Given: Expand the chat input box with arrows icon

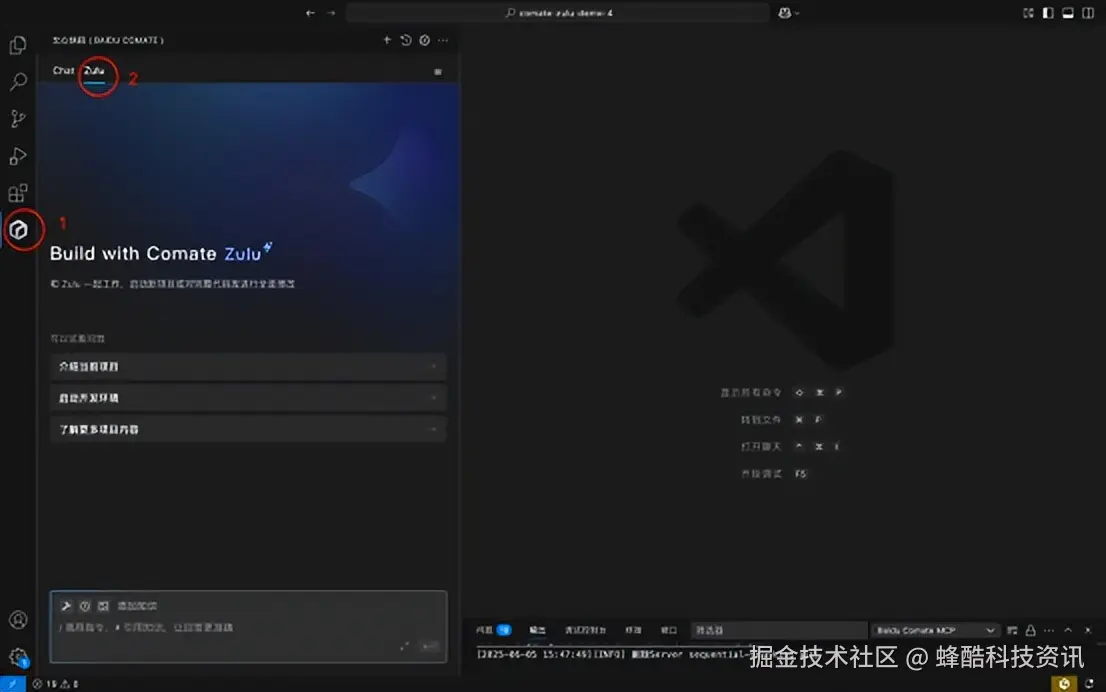Looking at the screenshot, I should pyautogui.click(x=405, y=646).
